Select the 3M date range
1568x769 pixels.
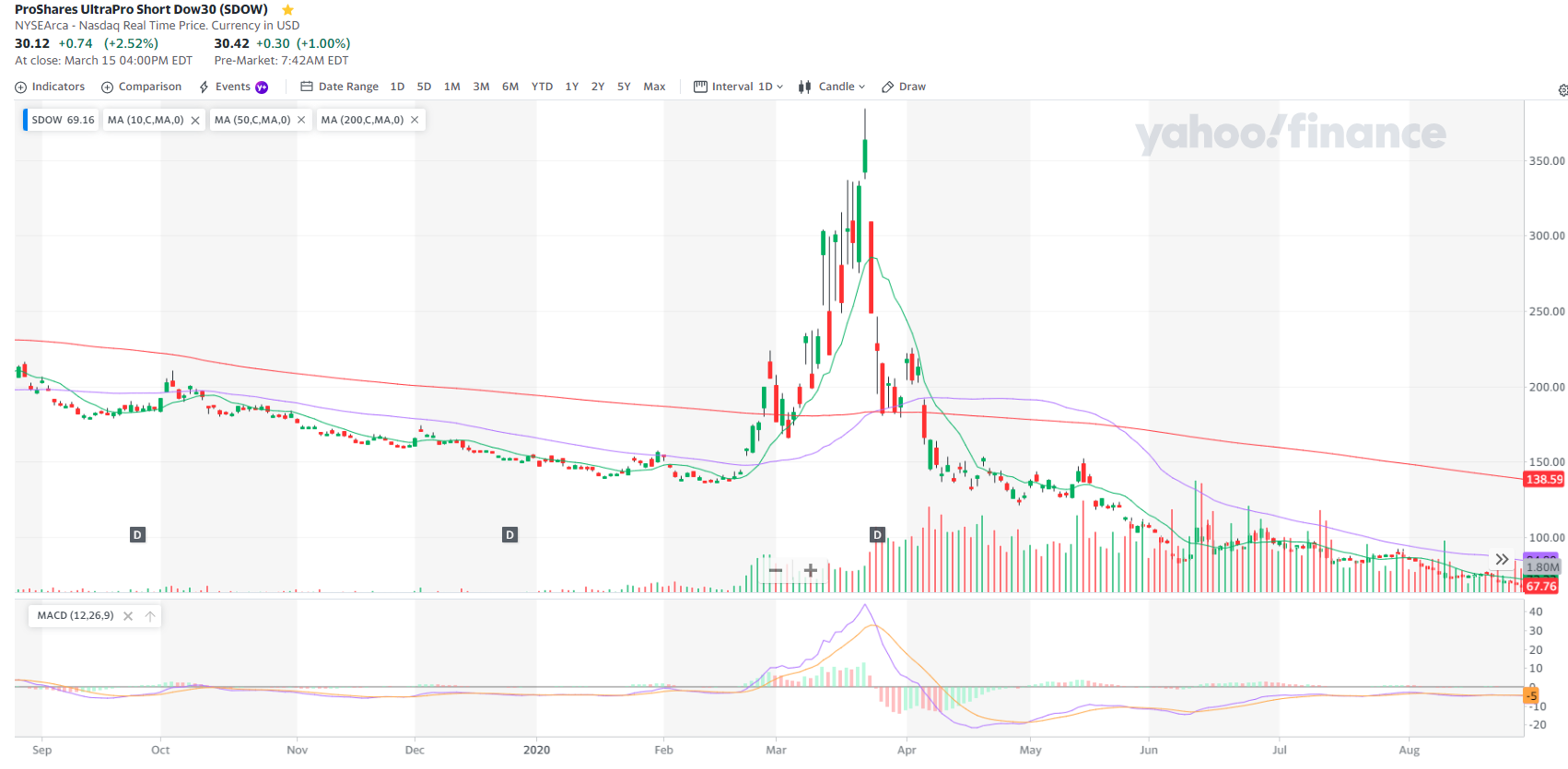pos(481,87)
